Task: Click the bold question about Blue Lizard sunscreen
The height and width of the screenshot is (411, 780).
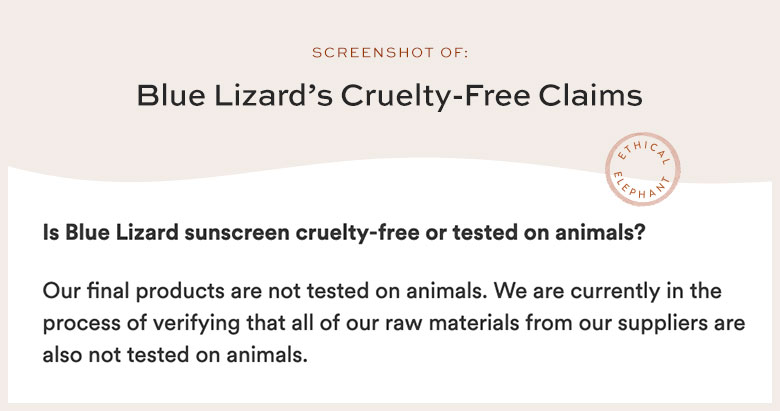Action: click(x=344, y=232)
